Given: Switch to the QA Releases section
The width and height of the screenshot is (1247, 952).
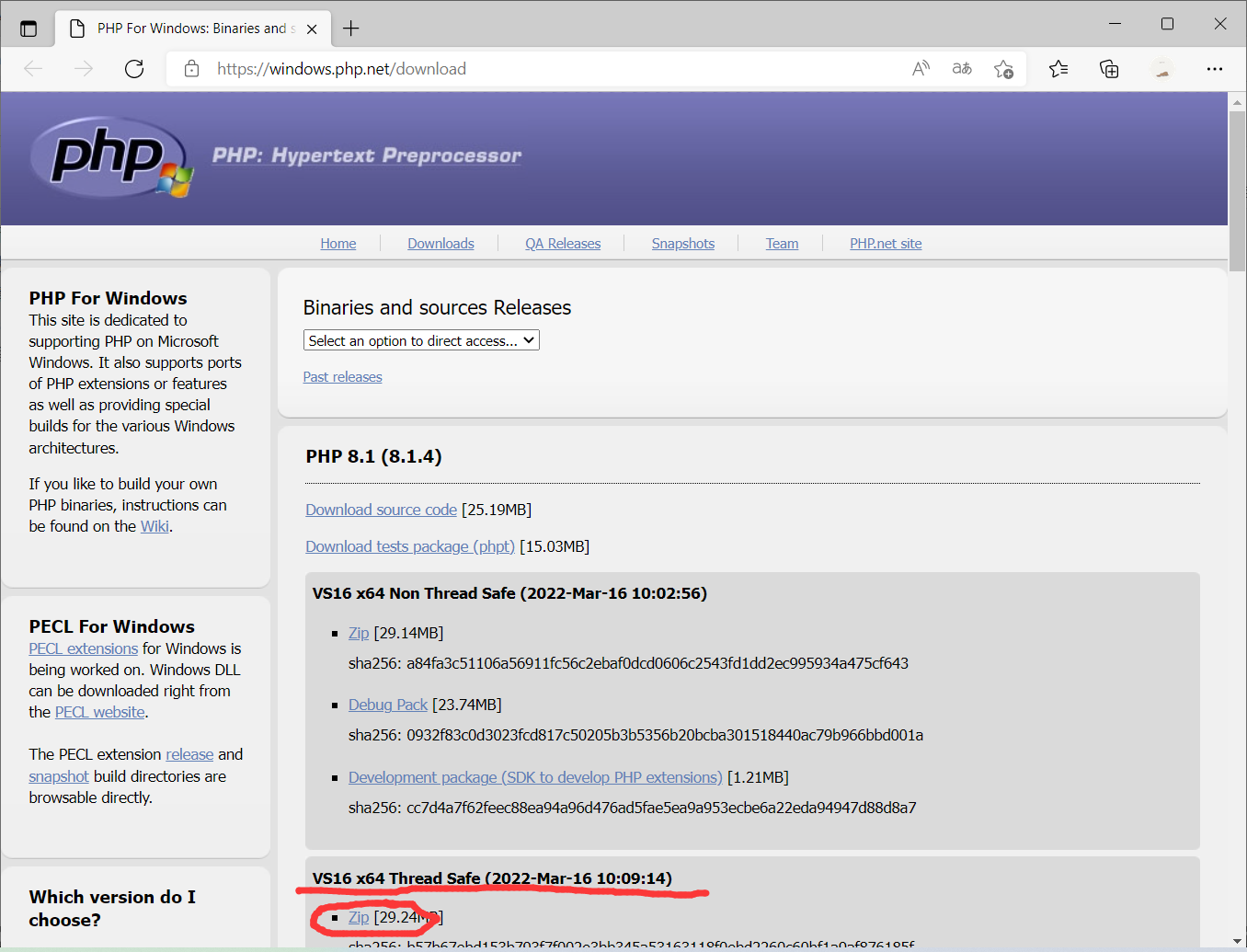Looking at the screenshot, I should [562, 243].
